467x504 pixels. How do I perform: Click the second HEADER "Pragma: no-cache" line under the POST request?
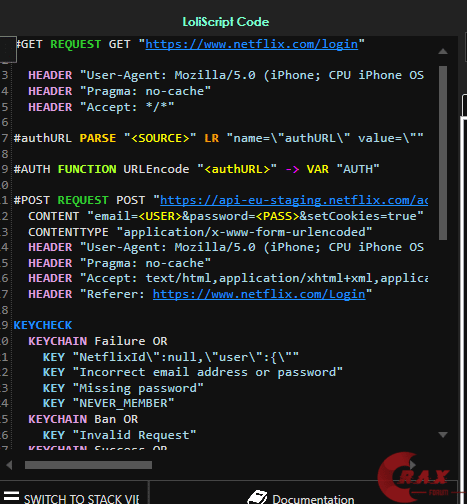(119, 263)
